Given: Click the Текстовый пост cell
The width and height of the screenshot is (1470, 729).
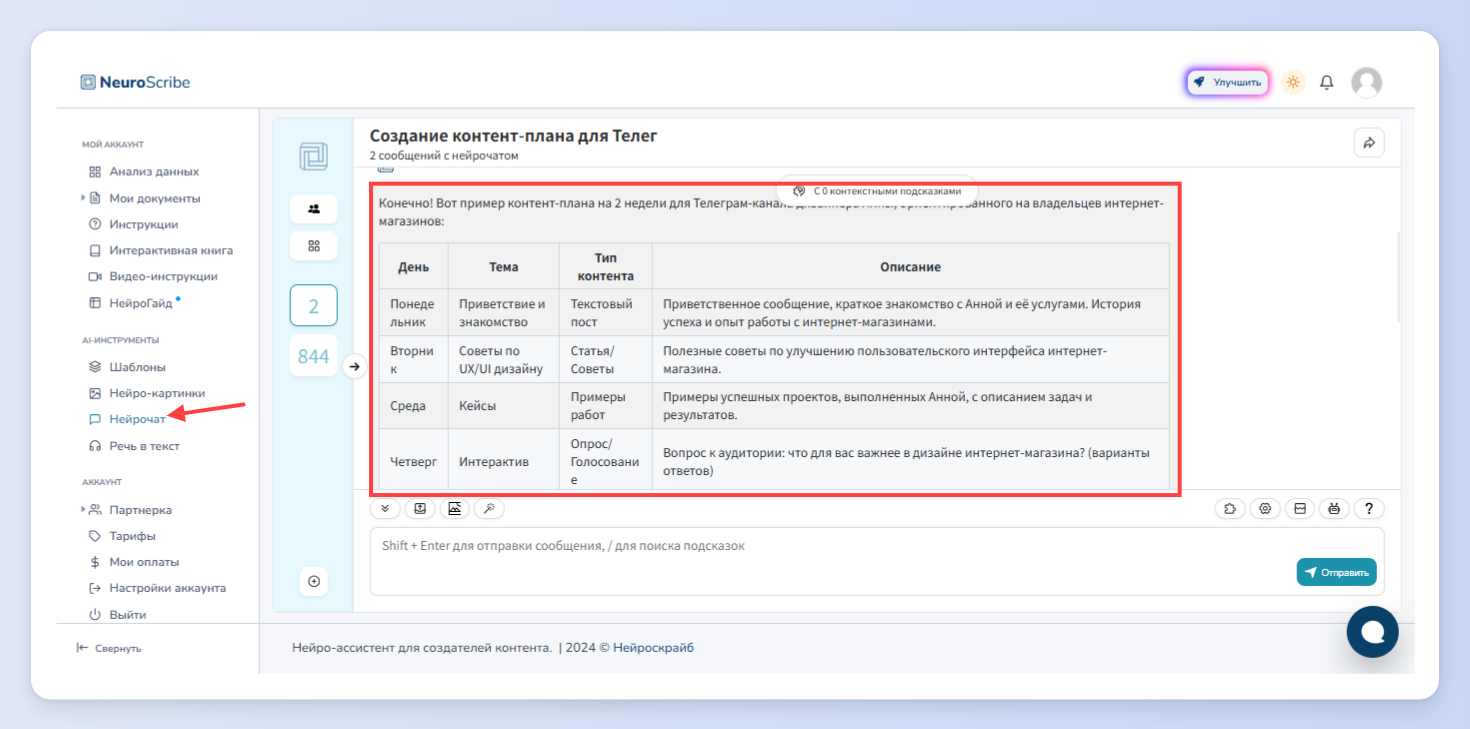Looking at the screenshot, I should click(x=605, y=313).
